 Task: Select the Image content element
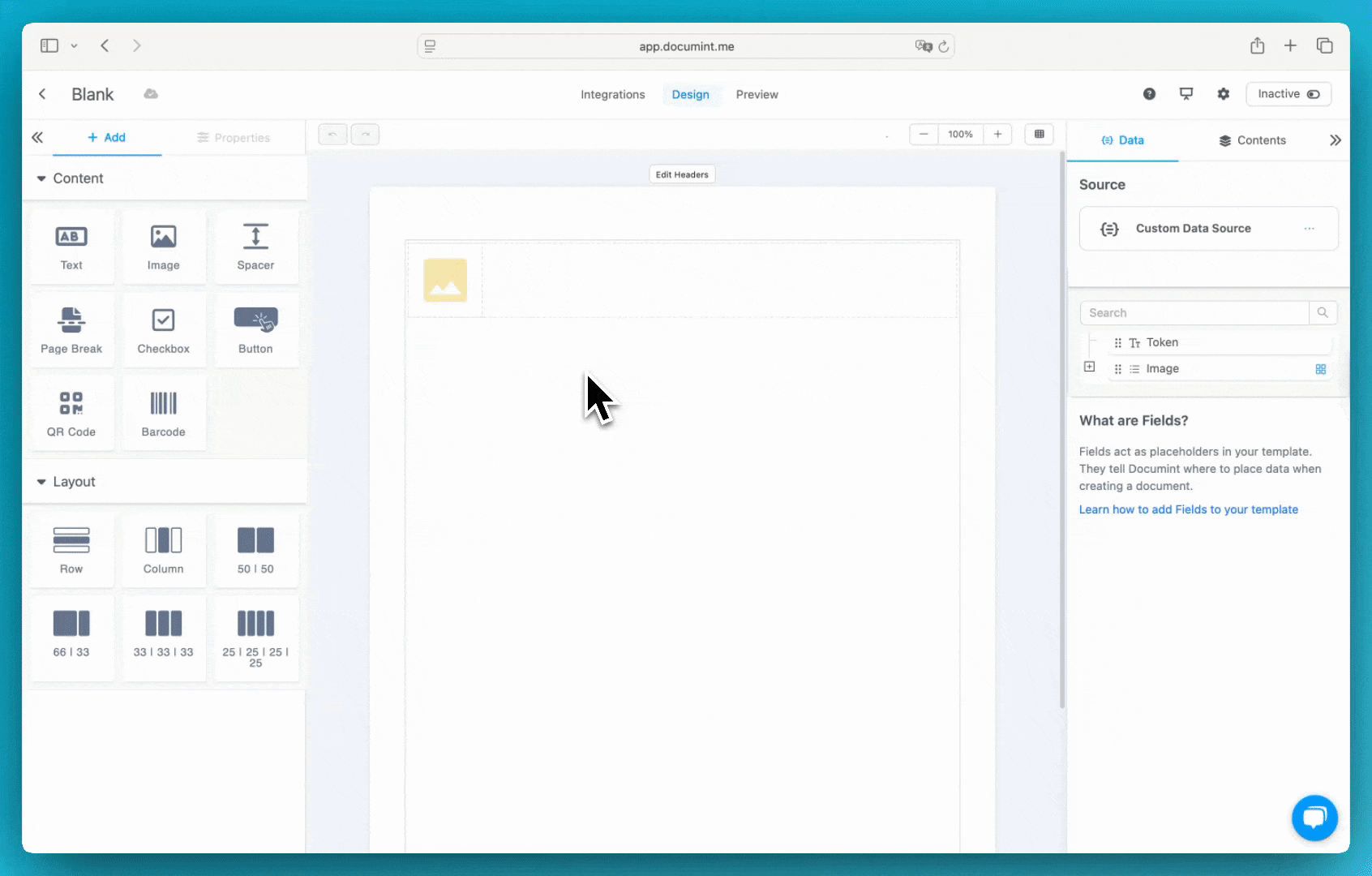pos(163,247)
